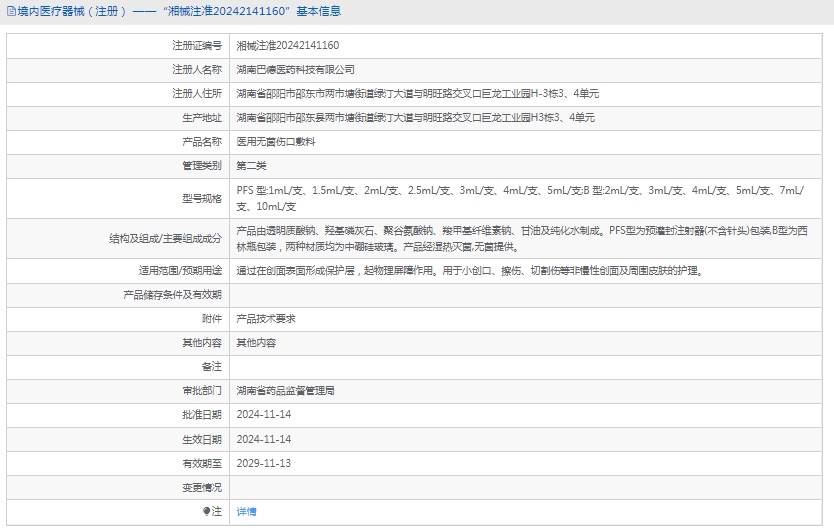The width and height of the screenshot is (834, 532).
Task: Click the 产品技术要求 attachment cell
Action: 266,319
